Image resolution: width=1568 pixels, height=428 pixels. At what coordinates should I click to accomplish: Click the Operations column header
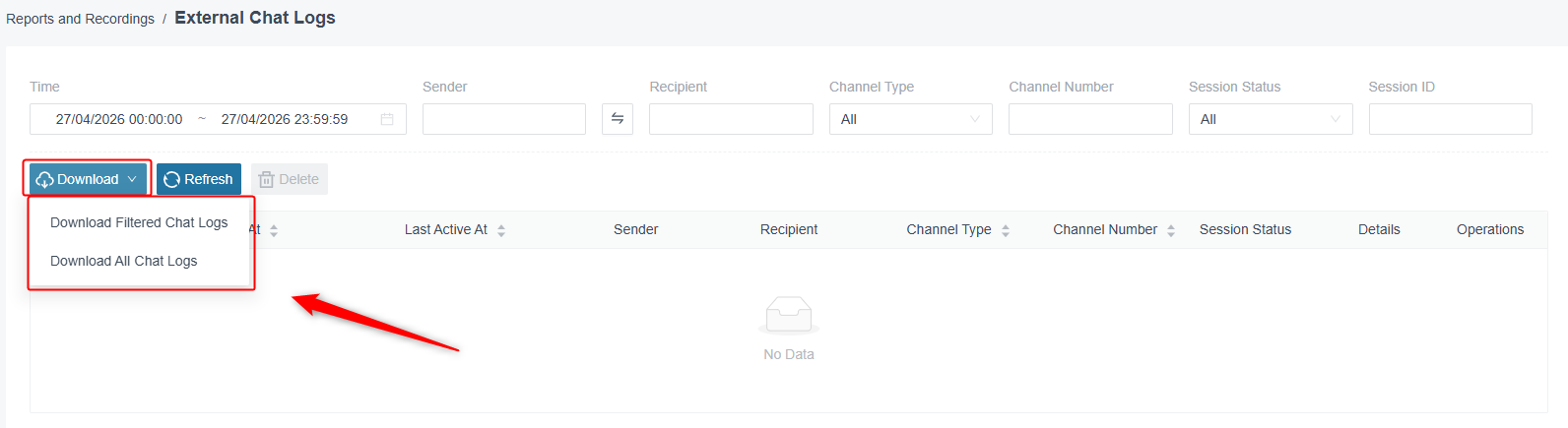coord(1490,229)
